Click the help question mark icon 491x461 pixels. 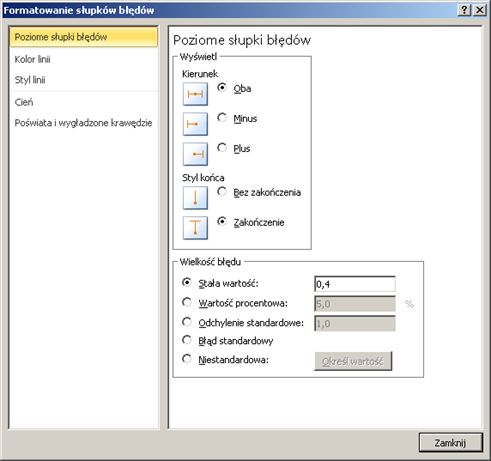click(464, 10)
